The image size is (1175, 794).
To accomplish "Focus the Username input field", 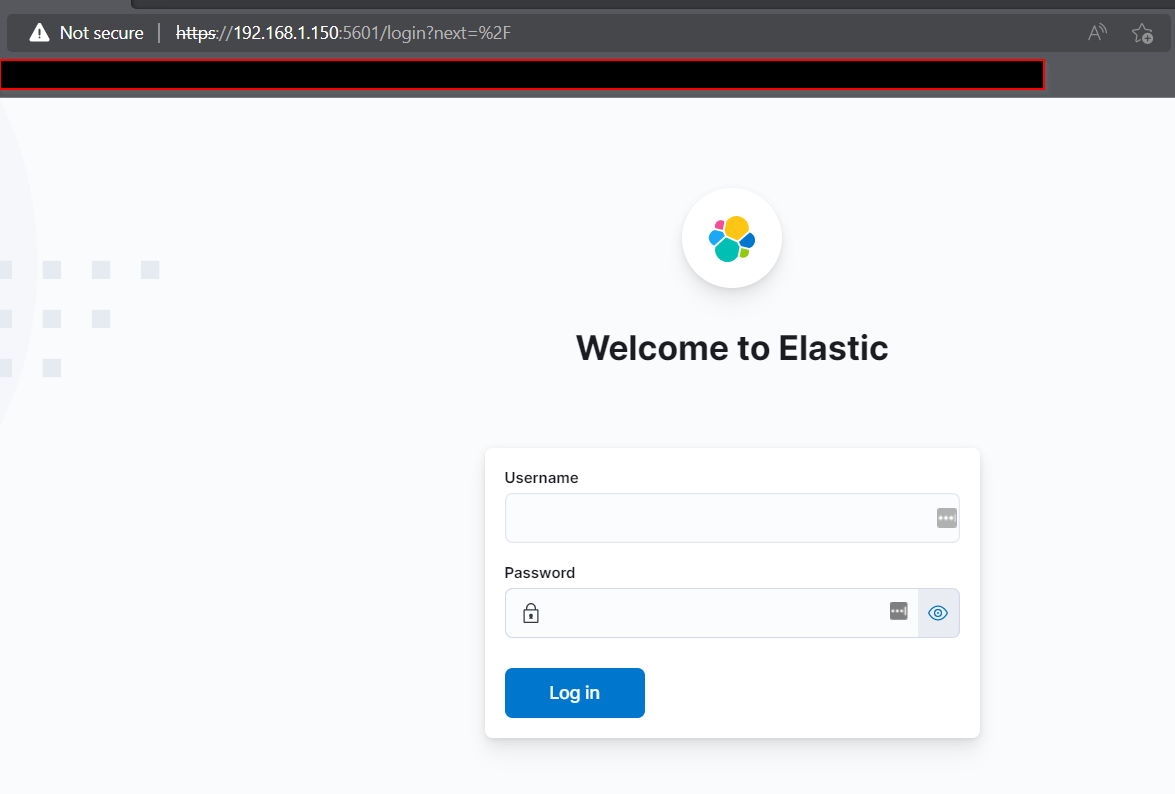I will [732, 518].
